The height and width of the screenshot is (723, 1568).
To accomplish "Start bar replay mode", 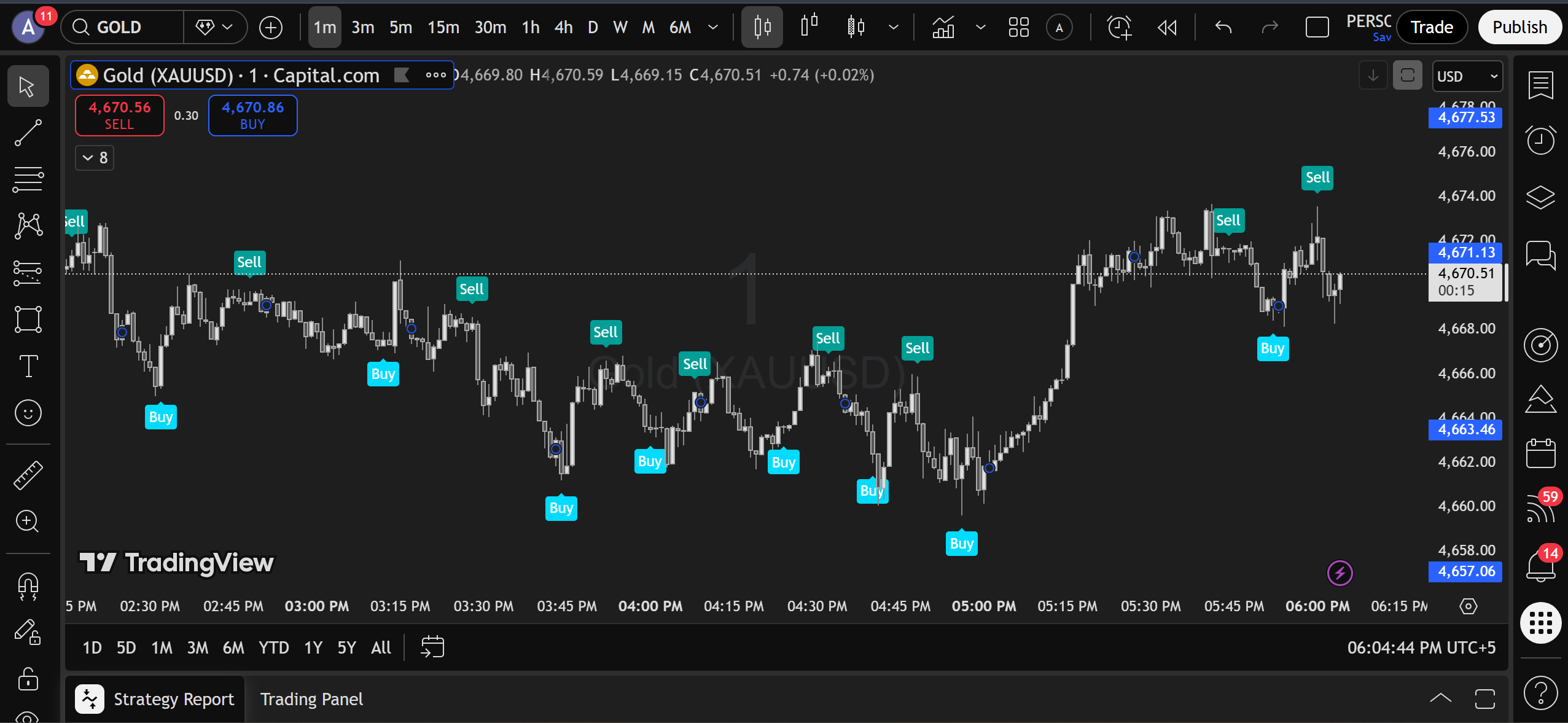I will tap(1167, 27).
